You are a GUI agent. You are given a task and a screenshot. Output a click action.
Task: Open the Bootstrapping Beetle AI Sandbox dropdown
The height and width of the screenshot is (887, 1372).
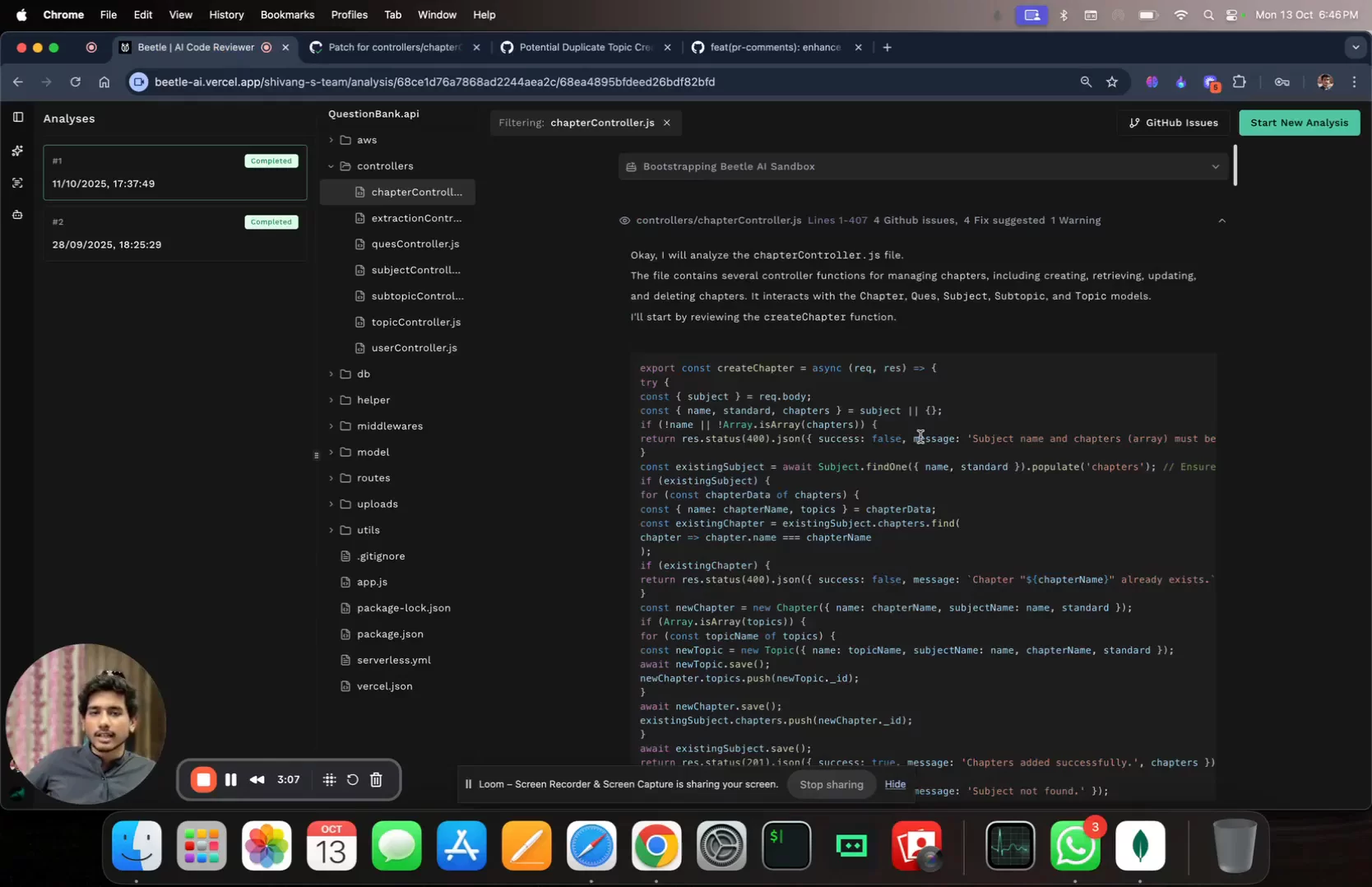click(1217, 166)
